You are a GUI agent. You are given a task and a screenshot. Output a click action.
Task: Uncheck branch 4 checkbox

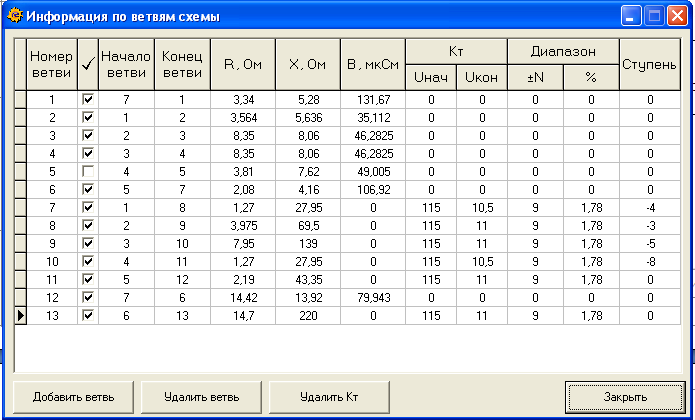tap(88, 154)
